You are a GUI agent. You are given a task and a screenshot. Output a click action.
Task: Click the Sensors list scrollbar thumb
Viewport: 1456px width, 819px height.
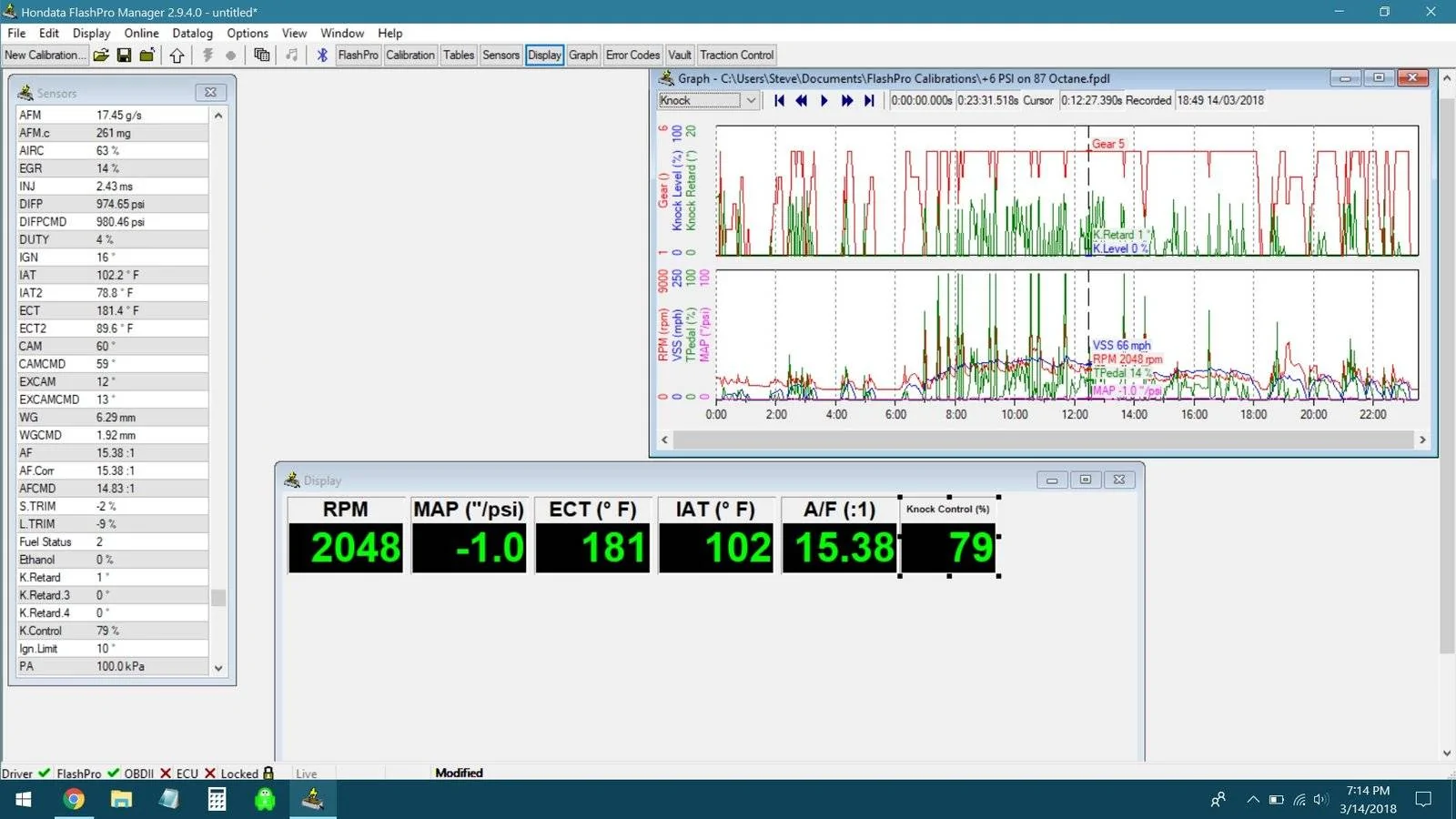pos(218,598)
